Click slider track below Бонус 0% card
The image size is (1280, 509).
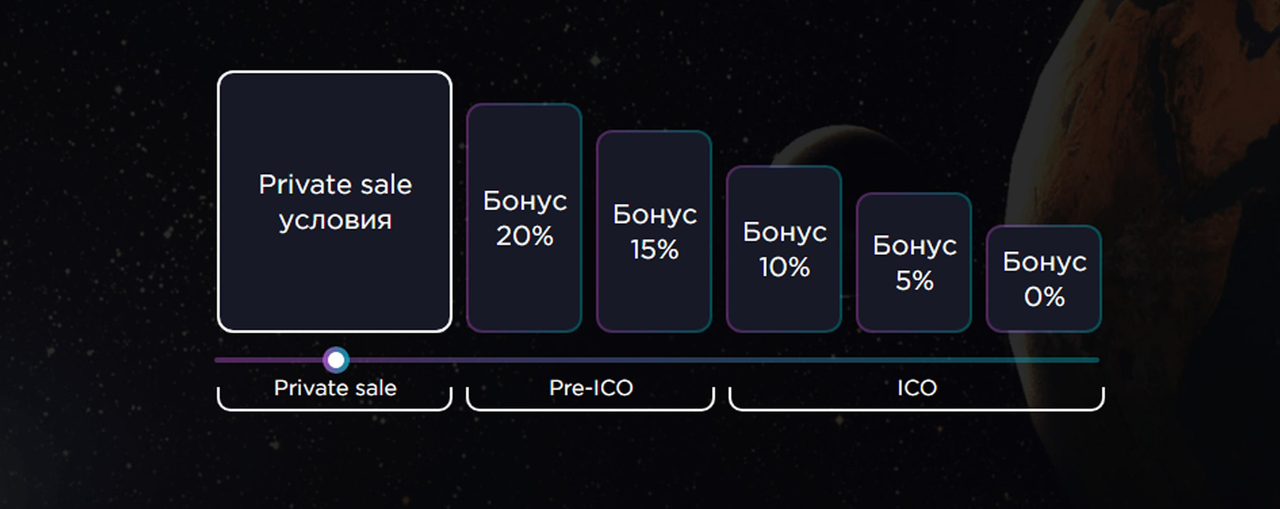pos(1044,360)
